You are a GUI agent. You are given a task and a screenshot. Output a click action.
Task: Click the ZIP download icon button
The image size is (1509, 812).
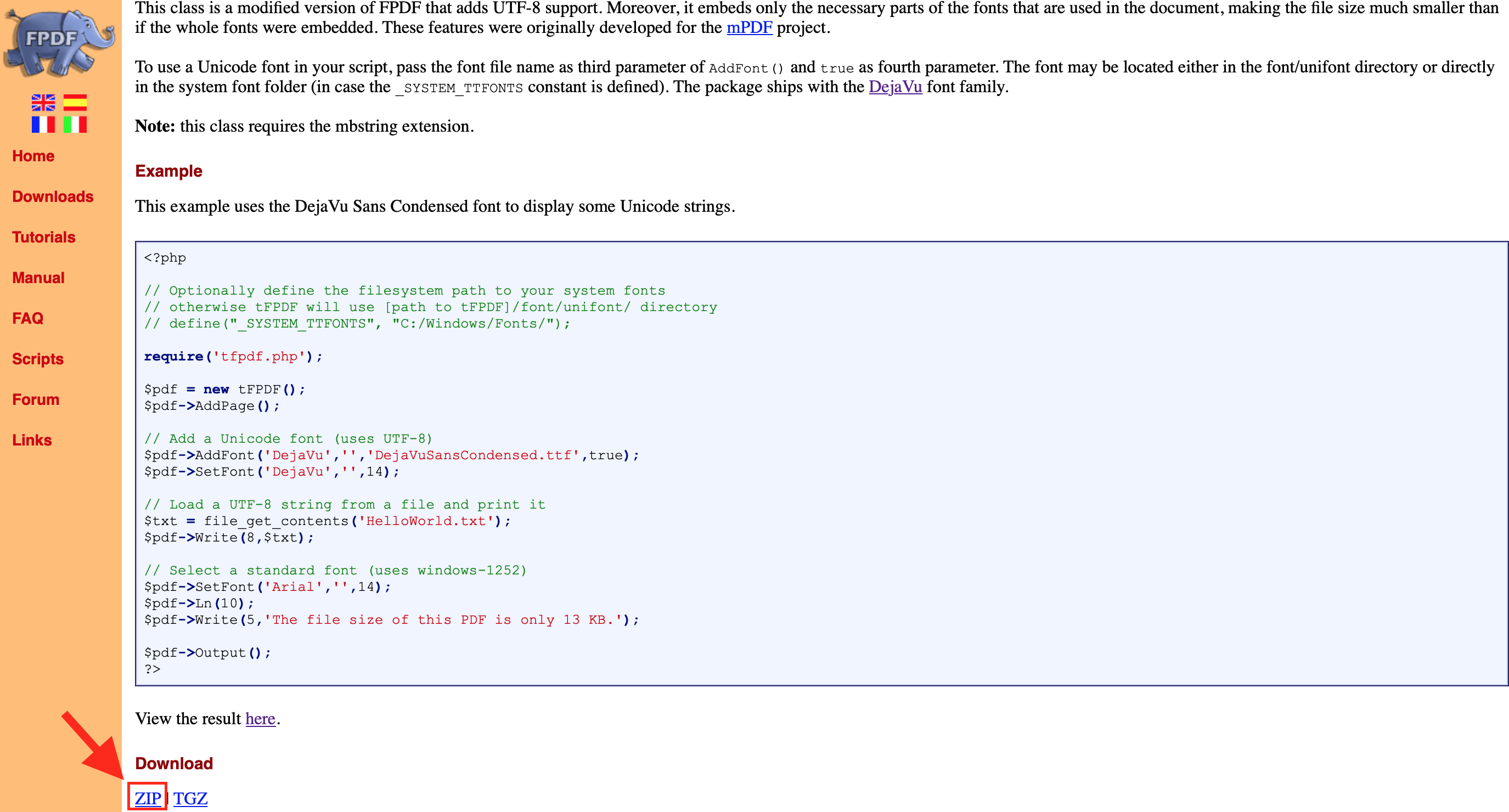coord(148,796)
